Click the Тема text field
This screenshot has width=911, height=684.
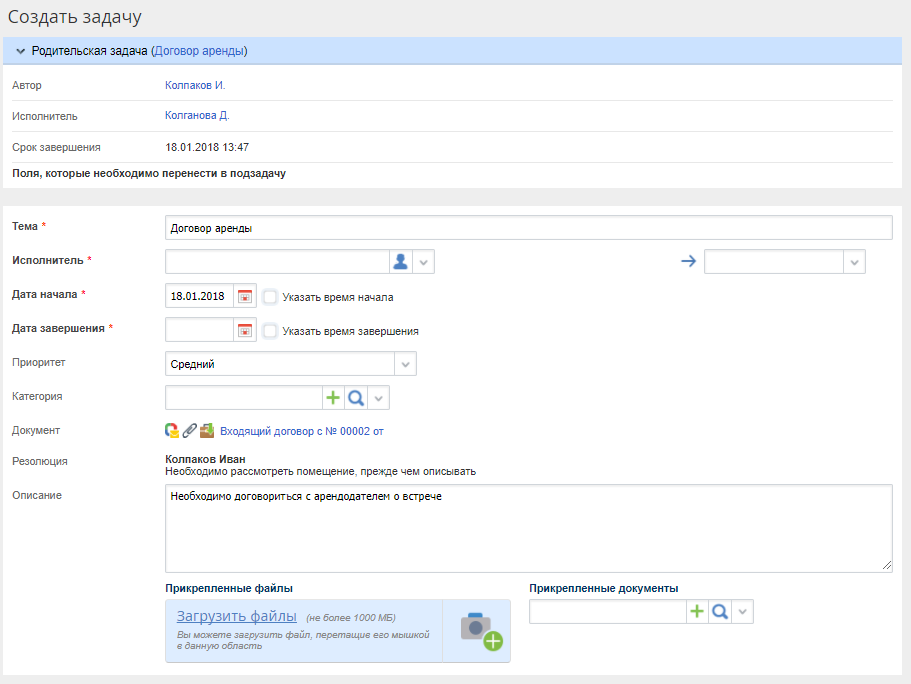tap(528, 228)
